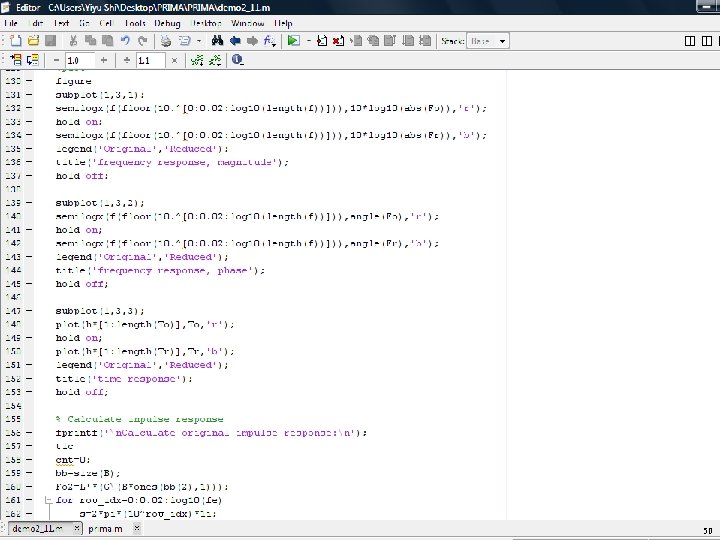The width and height of the screenshot is (720, 540).
Task: Switch to the prima.m document tab
Action: coord(106,529)
